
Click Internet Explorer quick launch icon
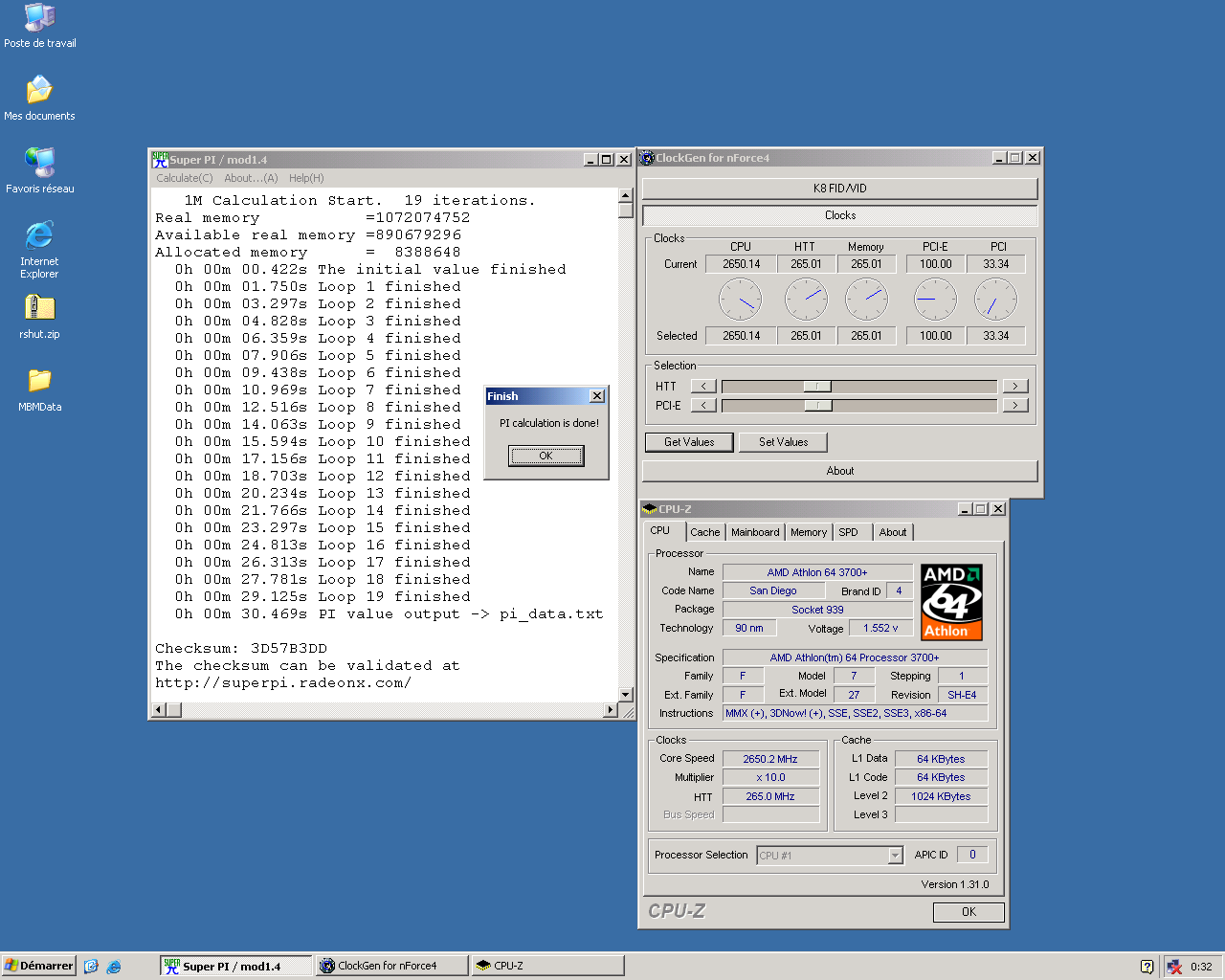(x=114, y=967)
